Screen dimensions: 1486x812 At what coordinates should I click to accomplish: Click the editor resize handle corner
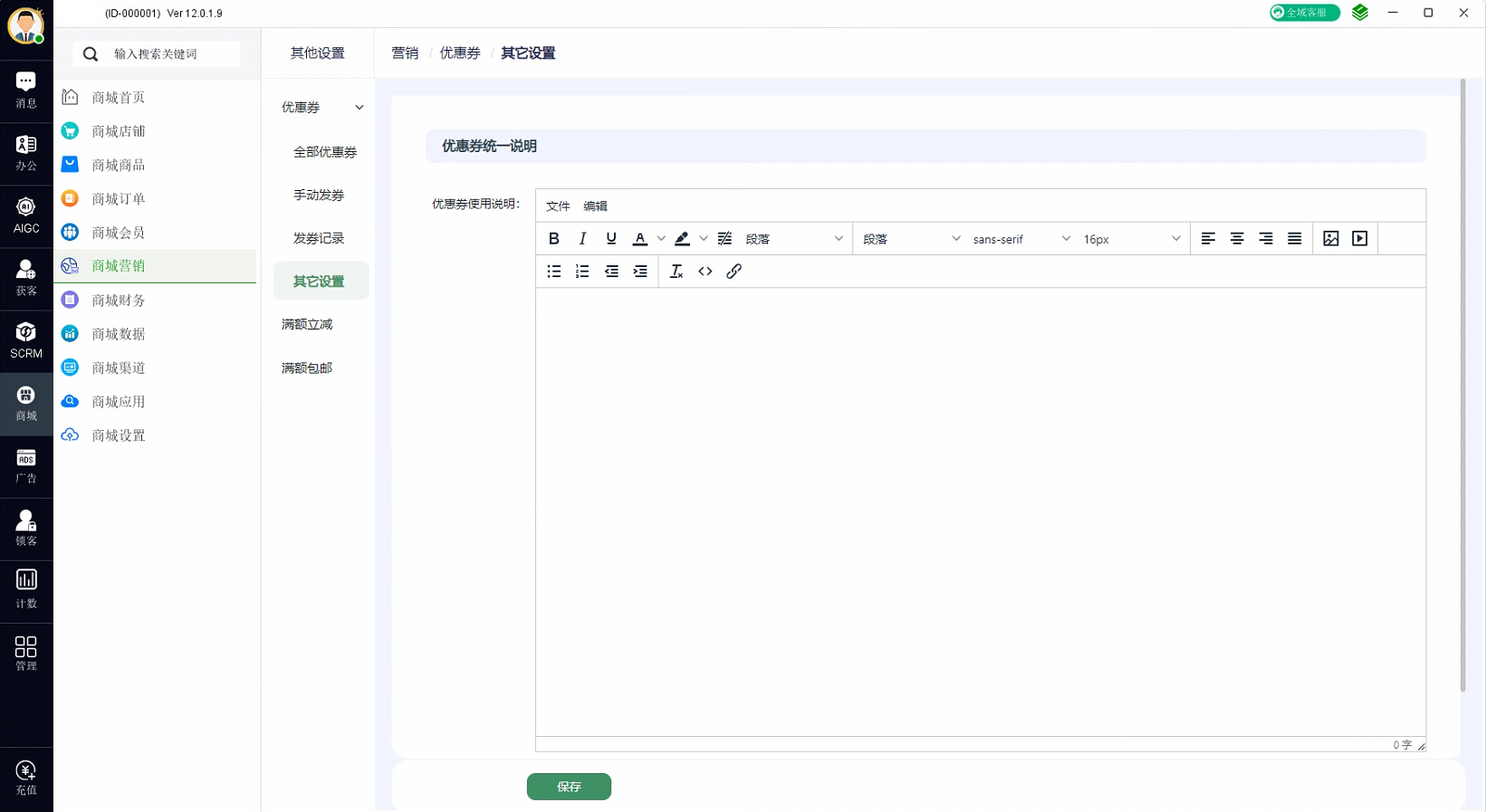tap(1421, 745)
